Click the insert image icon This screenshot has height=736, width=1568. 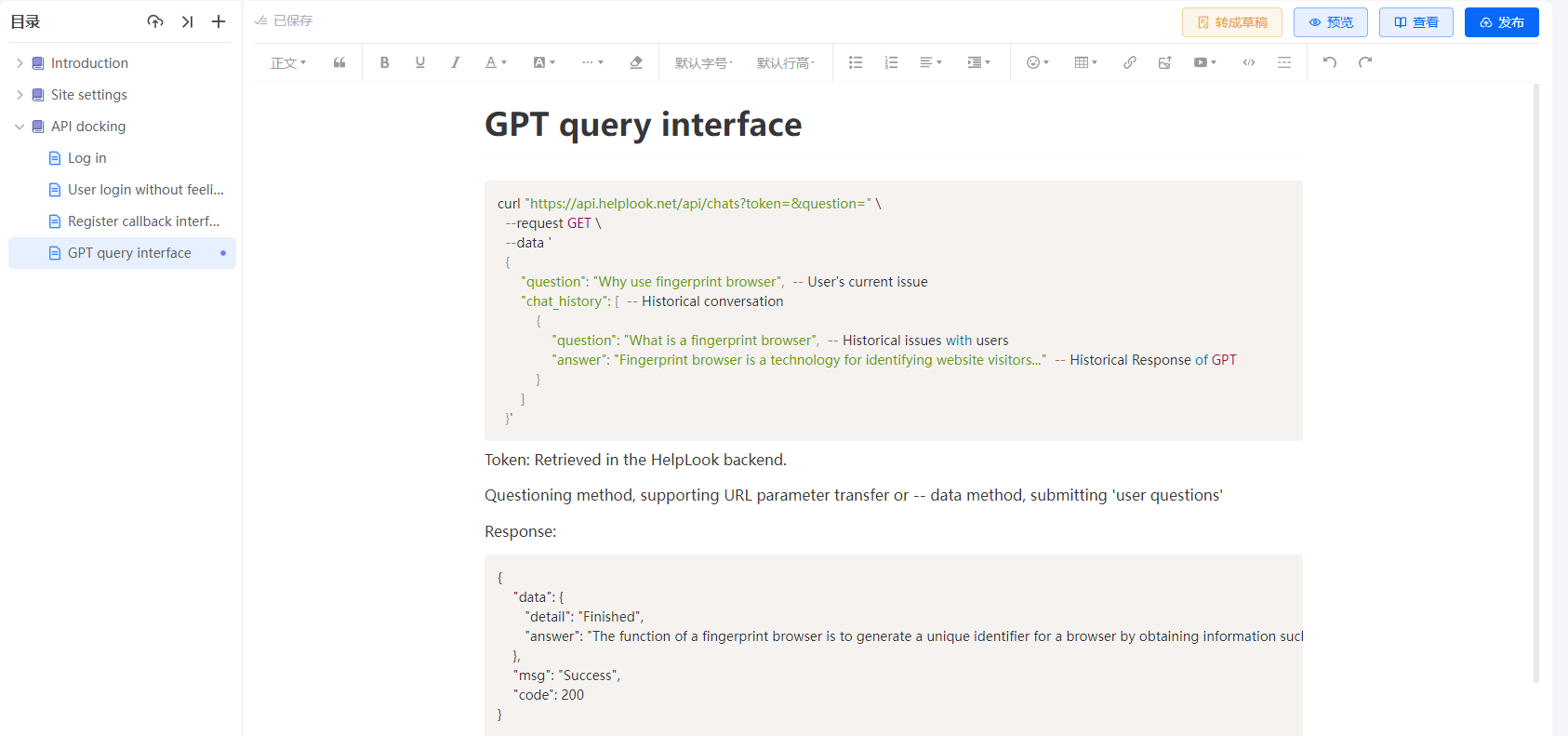pyautogui.click(x=1164, y=62)
